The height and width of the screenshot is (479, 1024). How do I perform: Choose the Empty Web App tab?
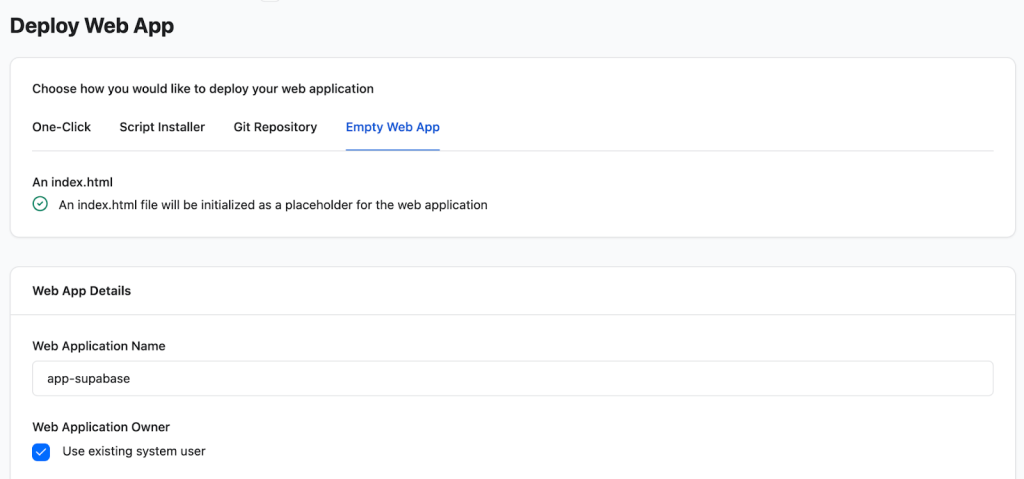tap(392, 127)
